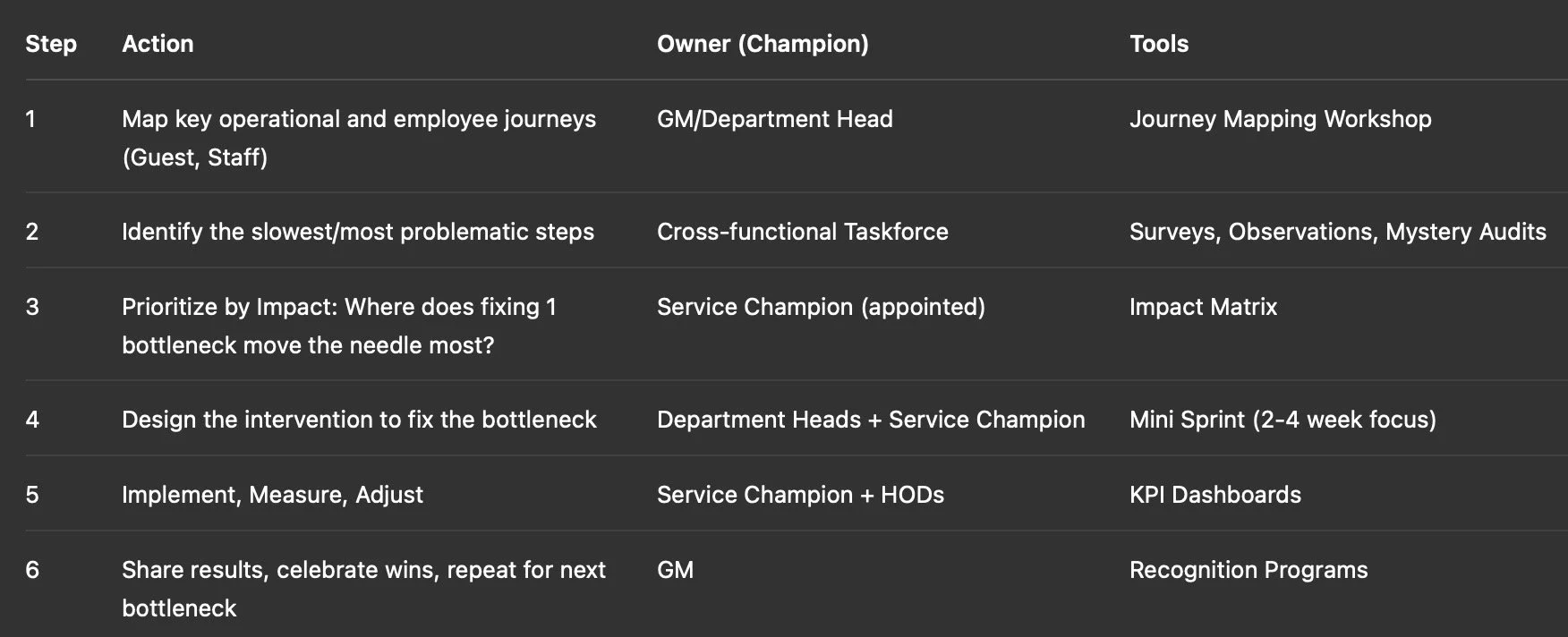The width and height of the screenshot is (1568, 637).
Task: Select Service Champion (appointed) cell
Action: (821, 307)
